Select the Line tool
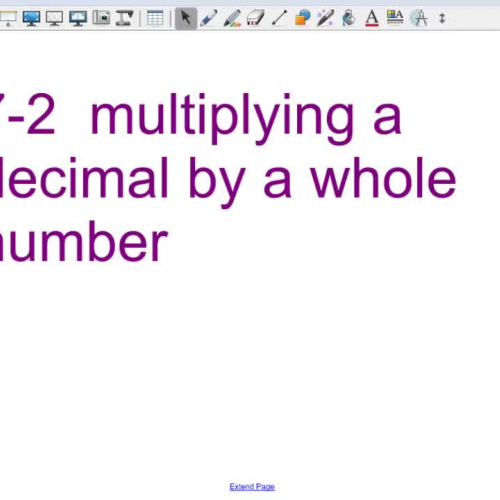500x500 pixels. click(279, 18)
